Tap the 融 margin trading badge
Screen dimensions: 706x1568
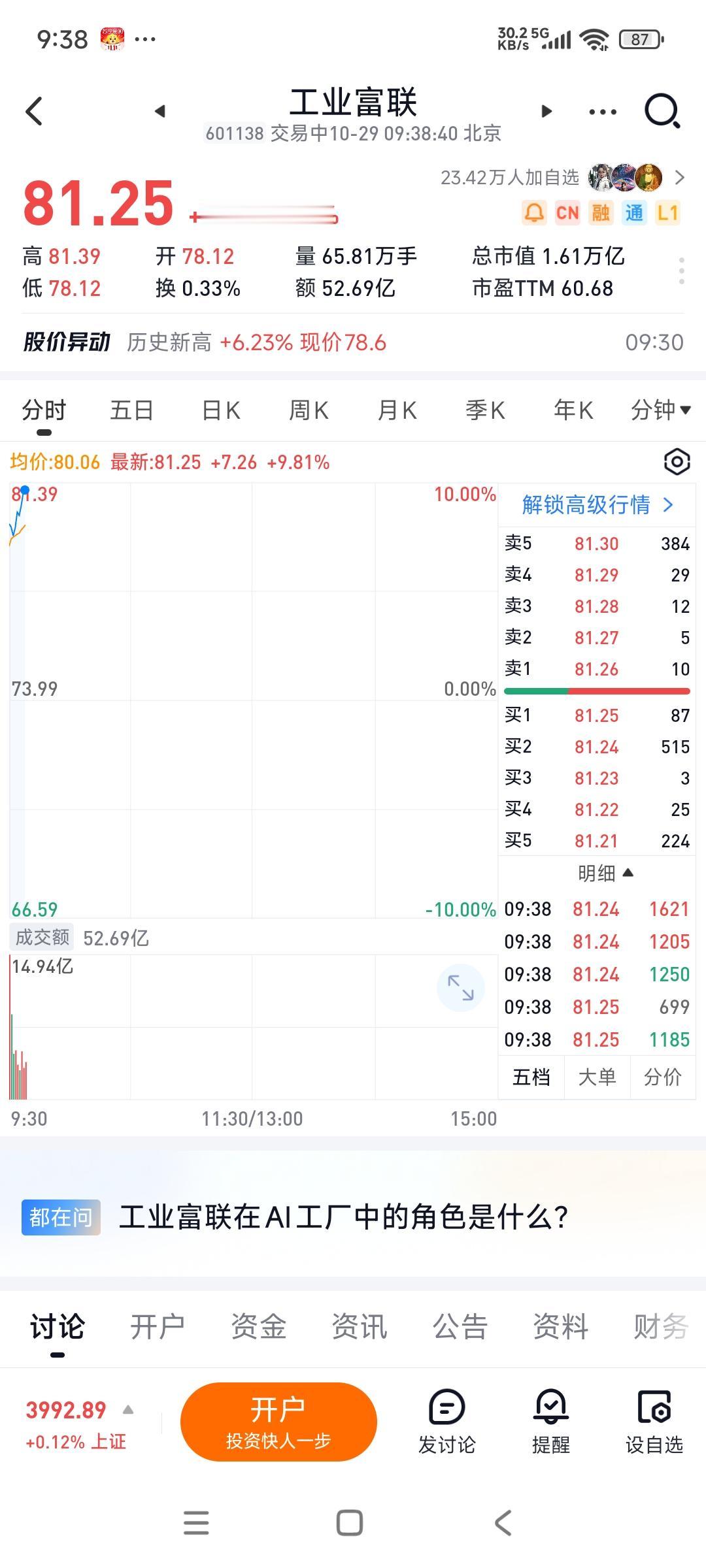601,213
